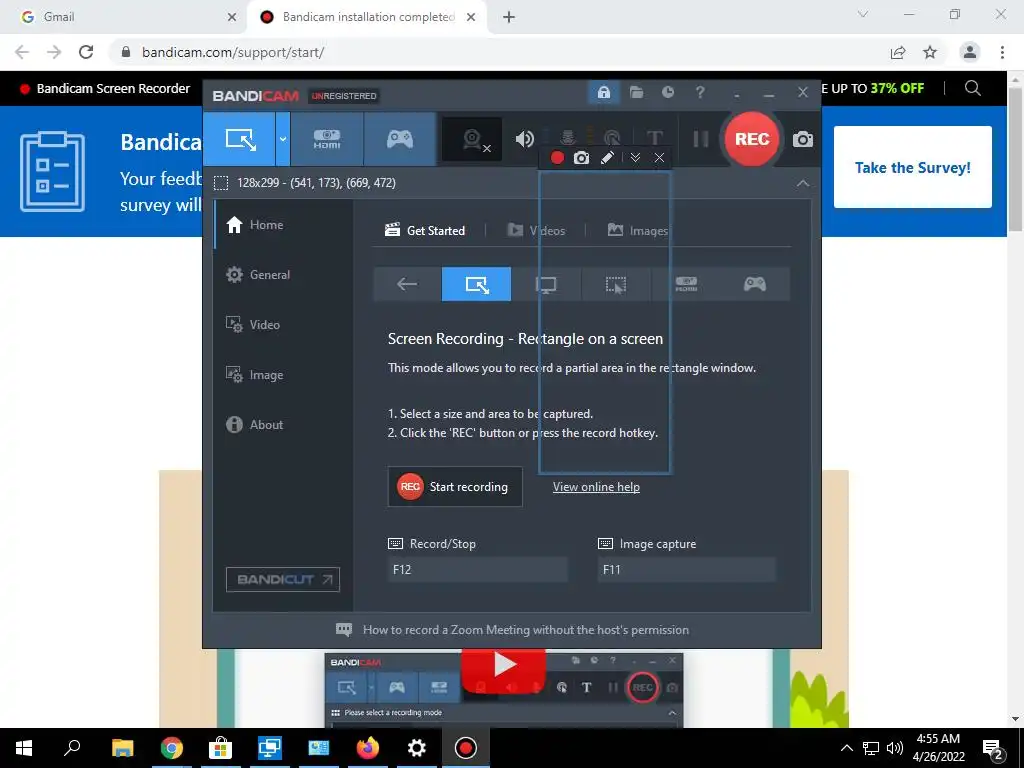1024x768 pixels.
Task: Click the BANDICUT button
Action: [x=283, y=579]
